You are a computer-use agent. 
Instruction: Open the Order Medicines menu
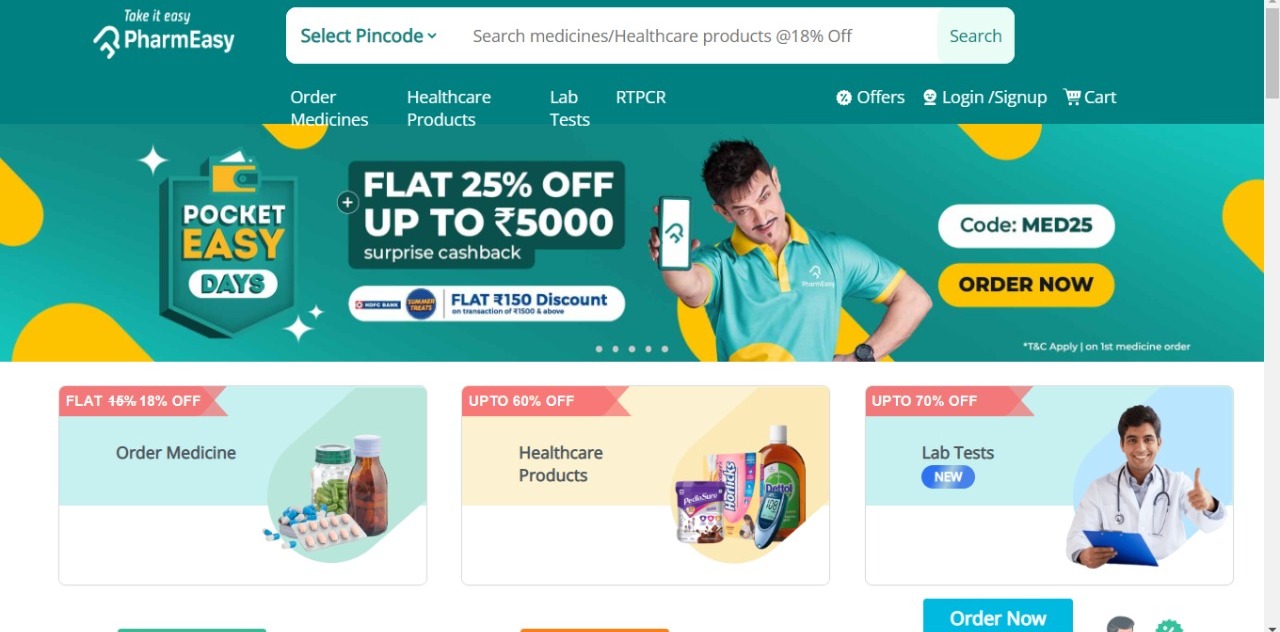pos(329,108)
